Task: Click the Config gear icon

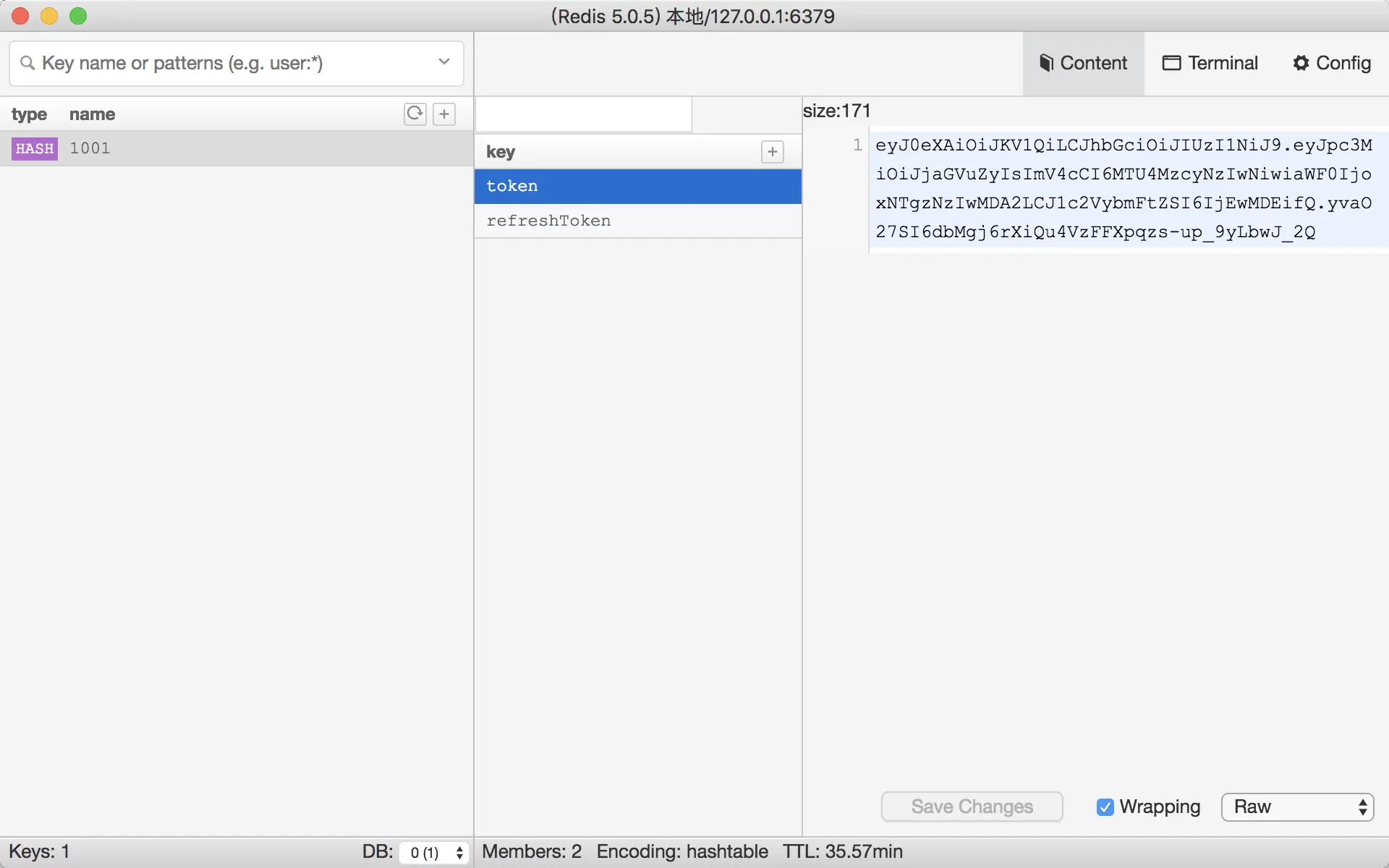Action: [1301, 63]
